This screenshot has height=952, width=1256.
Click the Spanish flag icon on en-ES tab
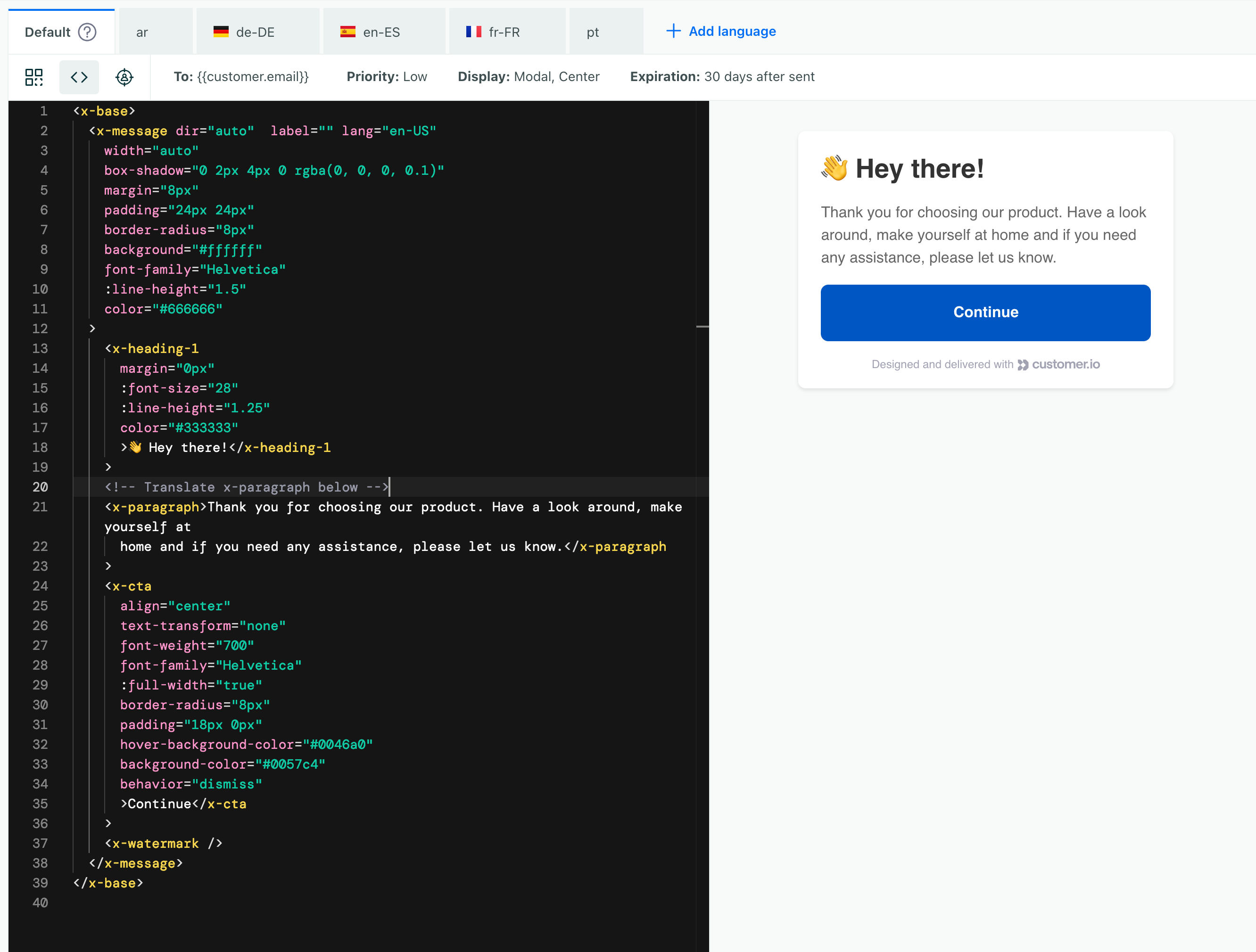pos(347,32)
